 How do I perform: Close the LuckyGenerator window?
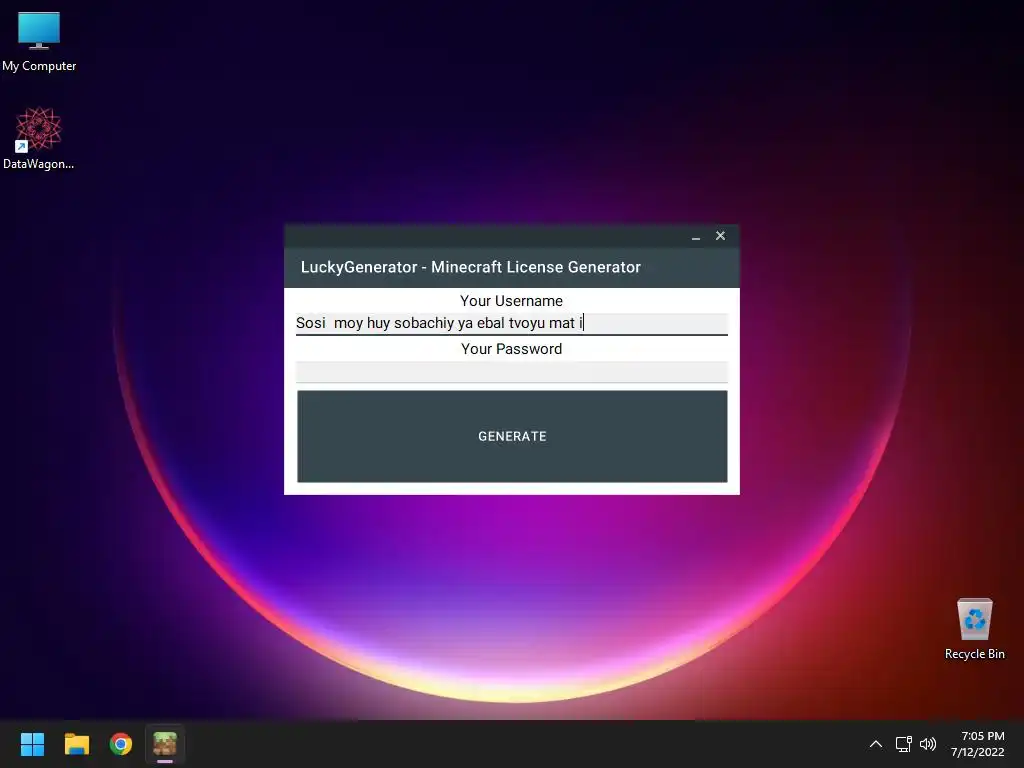pyautogui.click(x=720, y=236)
